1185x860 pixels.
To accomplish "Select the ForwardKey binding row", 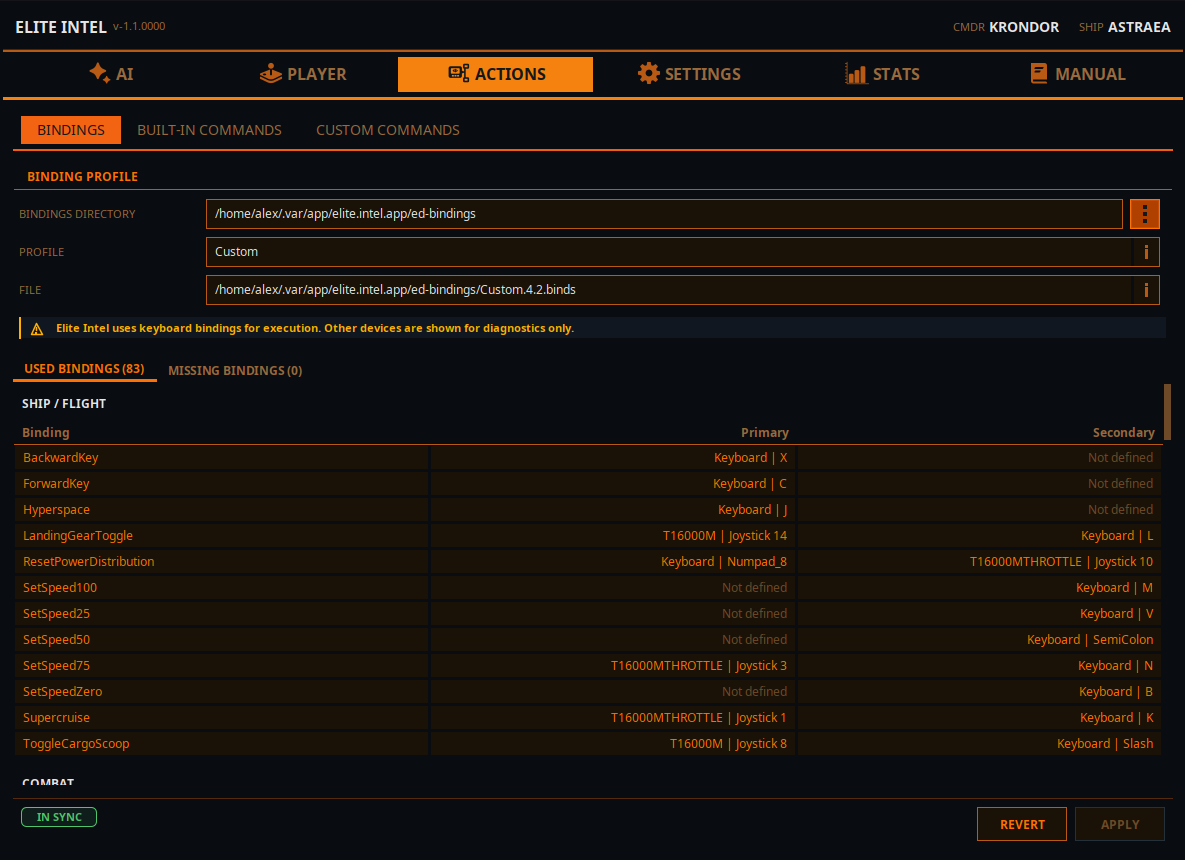I will point(587,484).
